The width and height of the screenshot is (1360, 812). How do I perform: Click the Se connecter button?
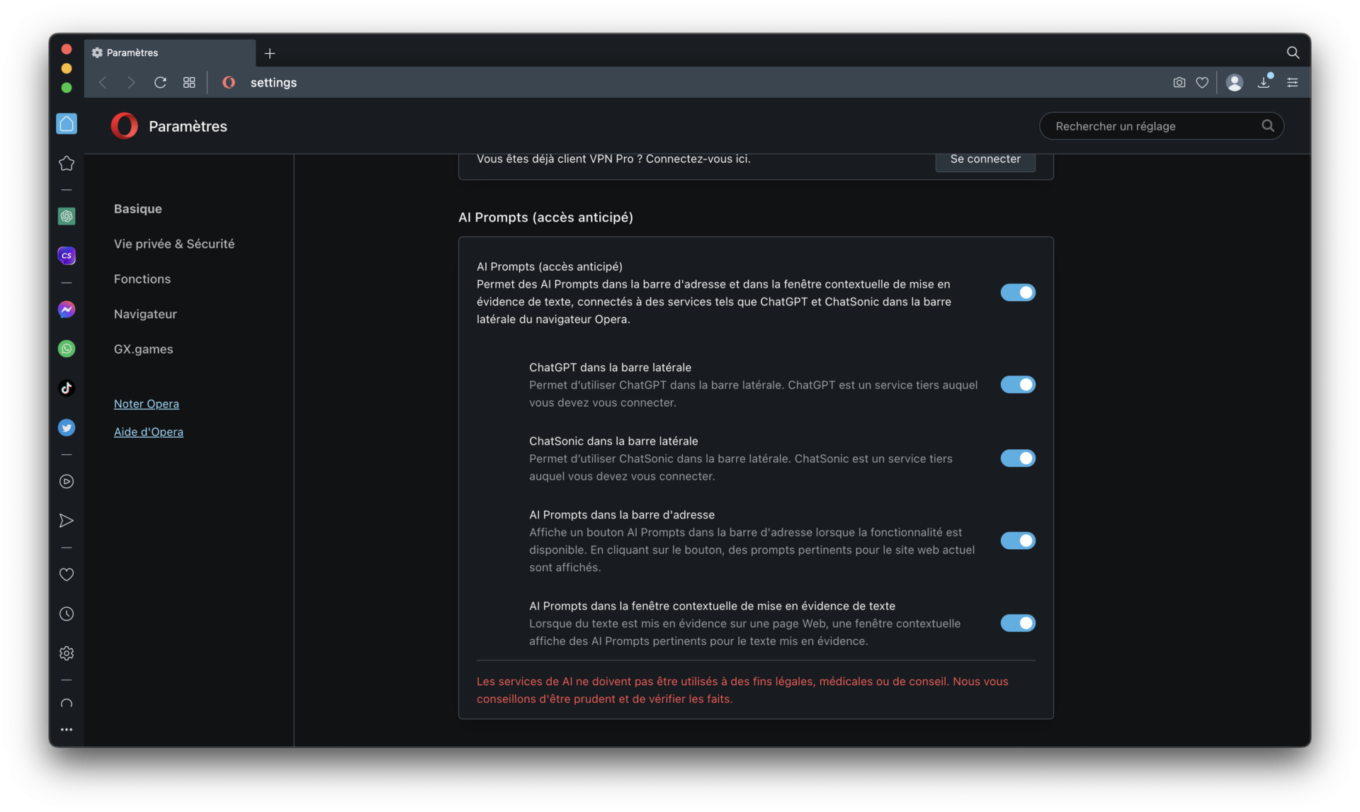pos(985,159)
